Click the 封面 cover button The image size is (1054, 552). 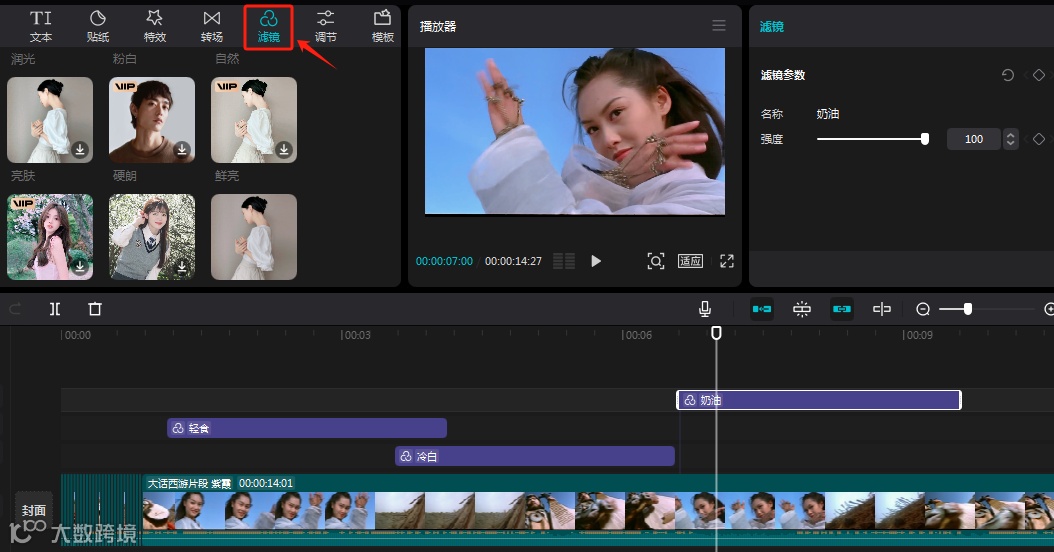coord(34,510)
